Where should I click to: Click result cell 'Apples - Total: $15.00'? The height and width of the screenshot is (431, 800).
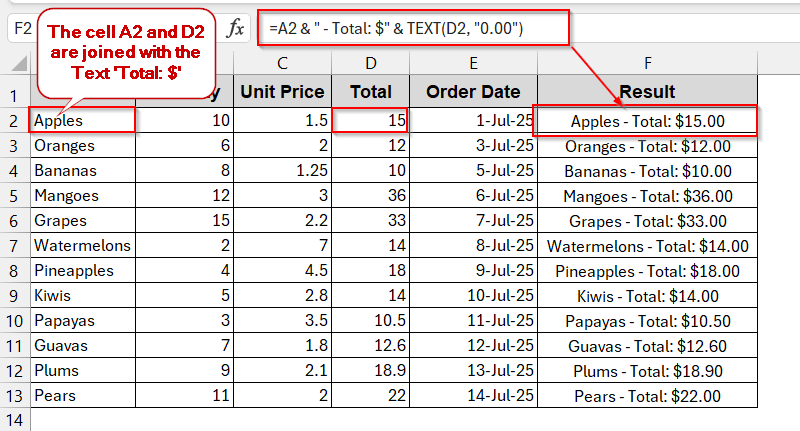[647, 121]
